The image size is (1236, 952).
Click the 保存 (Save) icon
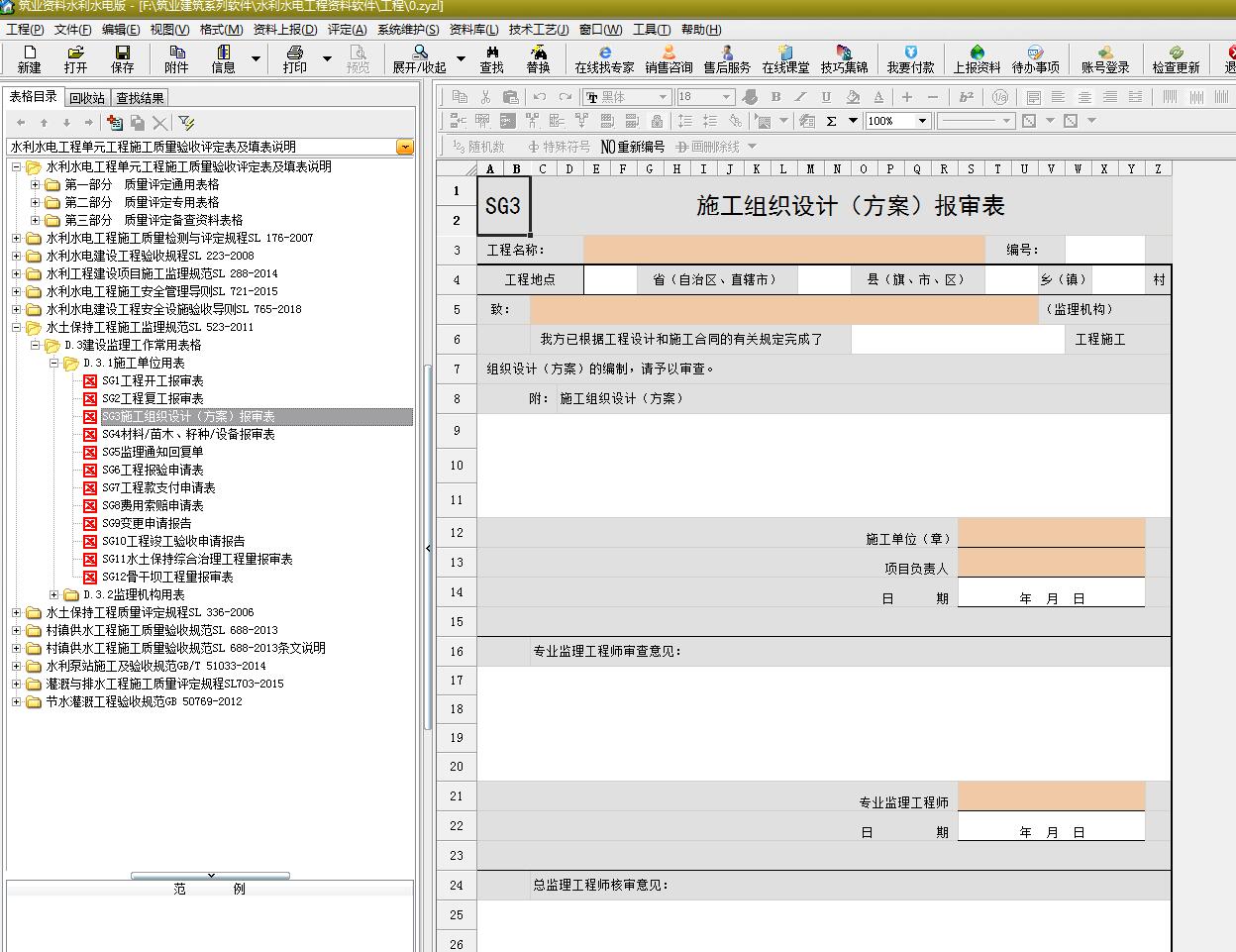click(122, 58)
